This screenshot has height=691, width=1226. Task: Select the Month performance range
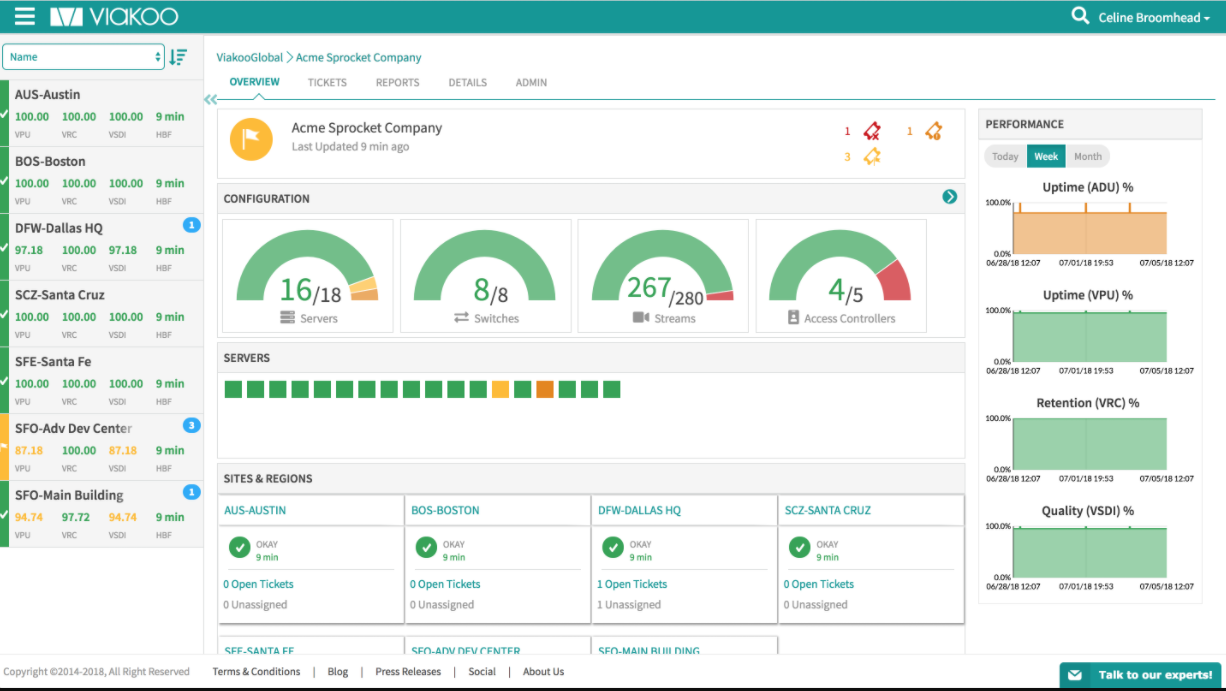coord(1088,156)
